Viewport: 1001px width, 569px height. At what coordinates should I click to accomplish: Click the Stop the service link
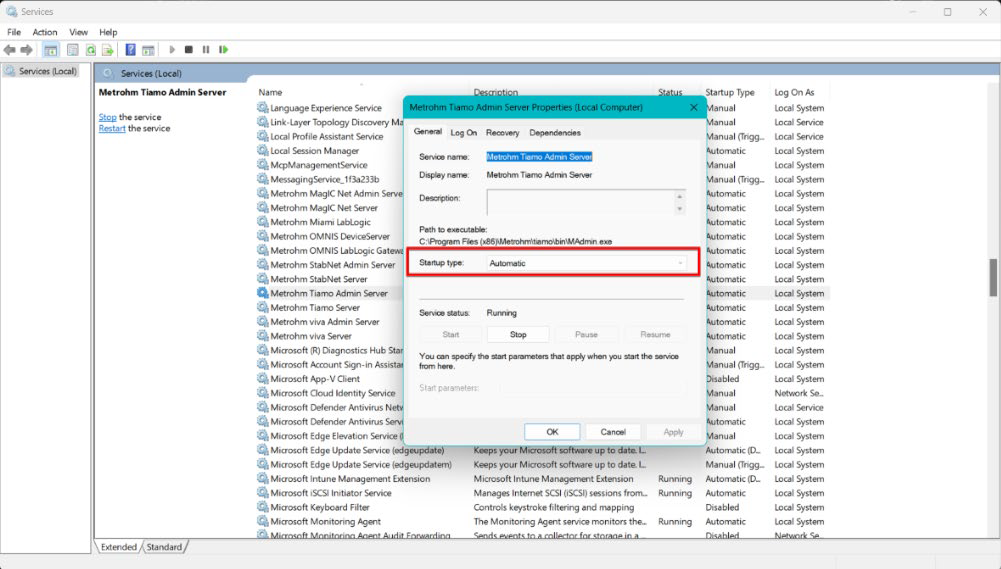(107, 117)
